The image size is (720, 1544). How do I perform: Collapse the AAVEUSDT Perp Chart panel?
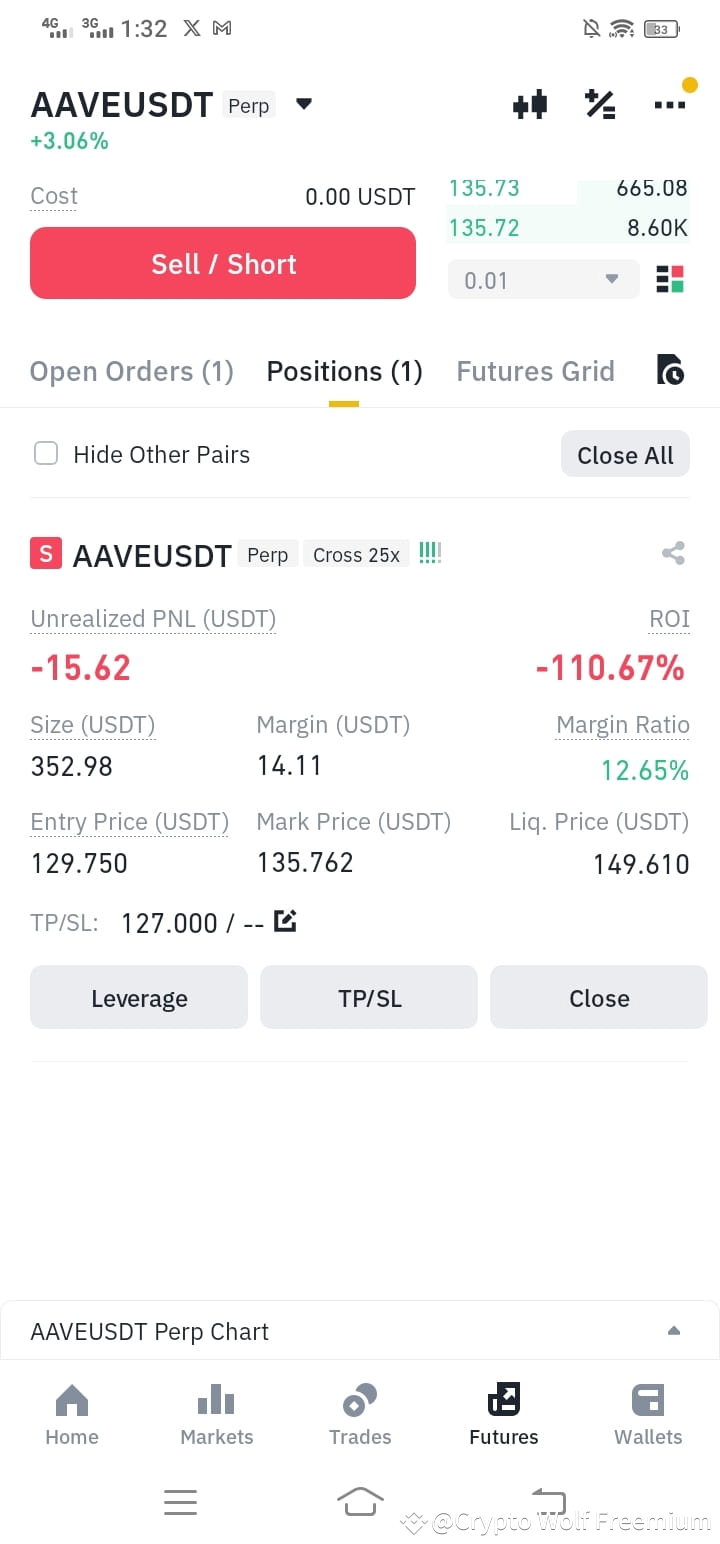pos(674,1330)
